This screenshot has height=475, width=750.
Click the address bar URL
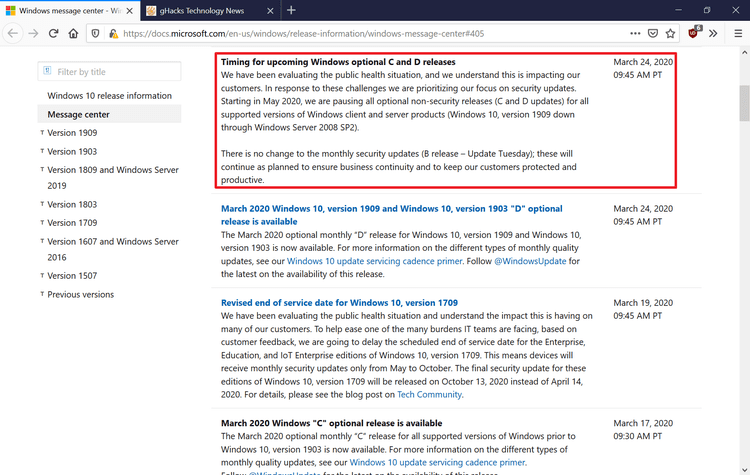click(304, 33)
